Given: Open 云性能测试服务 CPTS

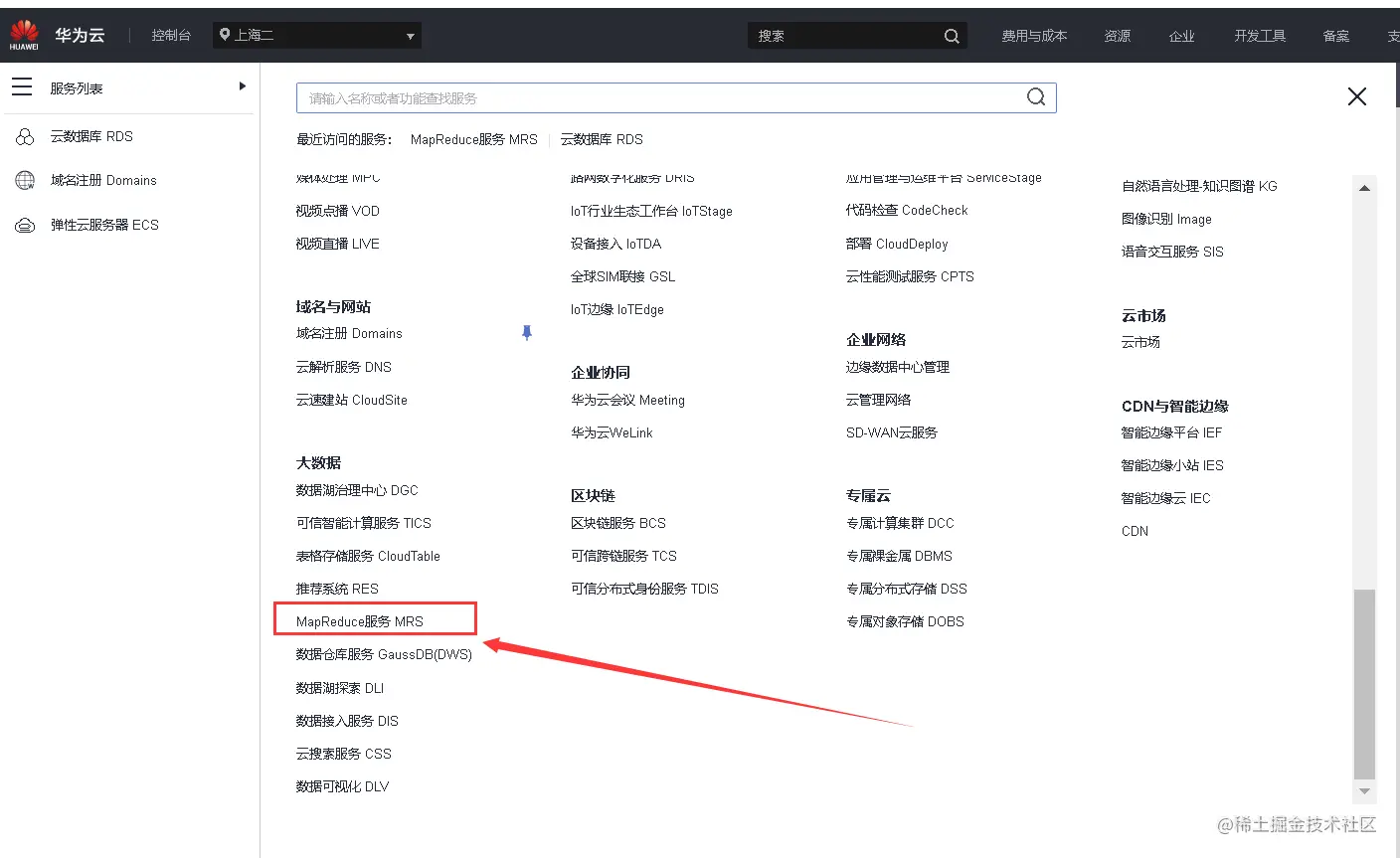Looking at the screenshot, I should [x=910, y=276].
